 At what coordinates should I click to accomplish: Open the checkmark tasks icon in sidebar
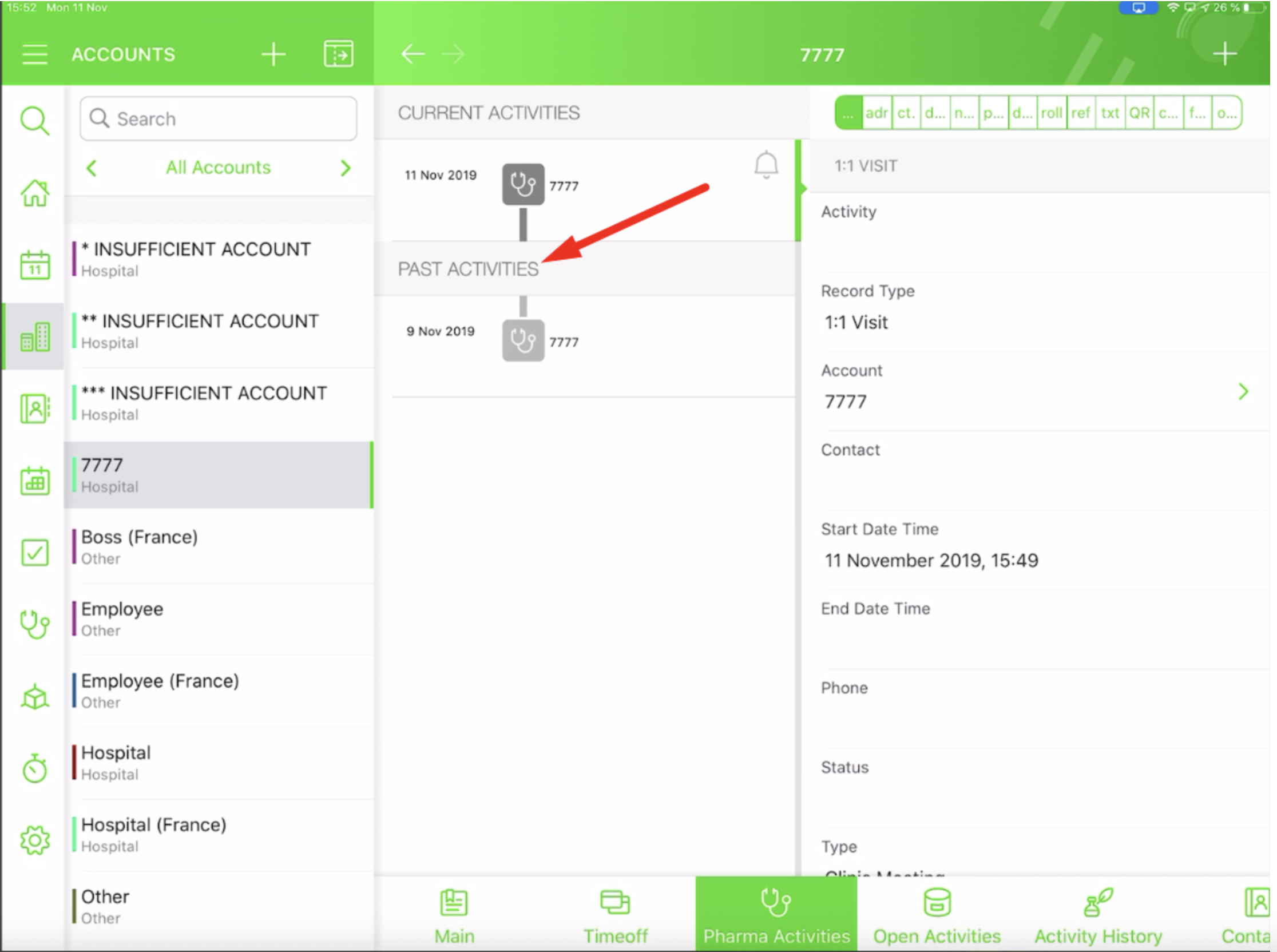coord(35,553)
